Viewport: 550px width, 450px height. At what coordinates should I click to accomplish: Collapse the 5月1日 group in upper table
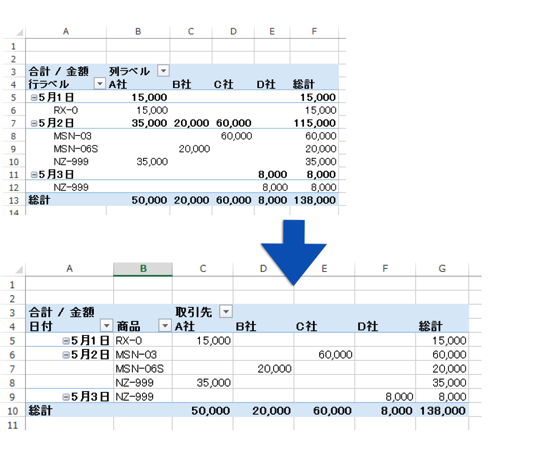click(34, 98)
